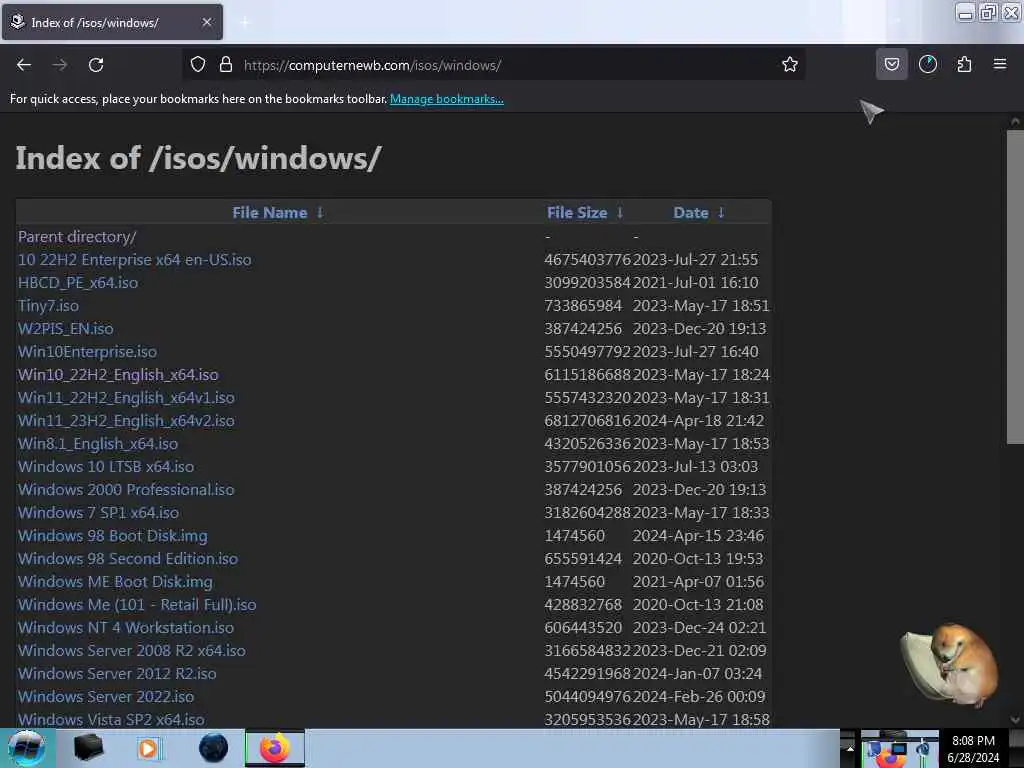The image size is (1024, 768).
Task: Click the File Name sort arrow
Action: (320, 213)
